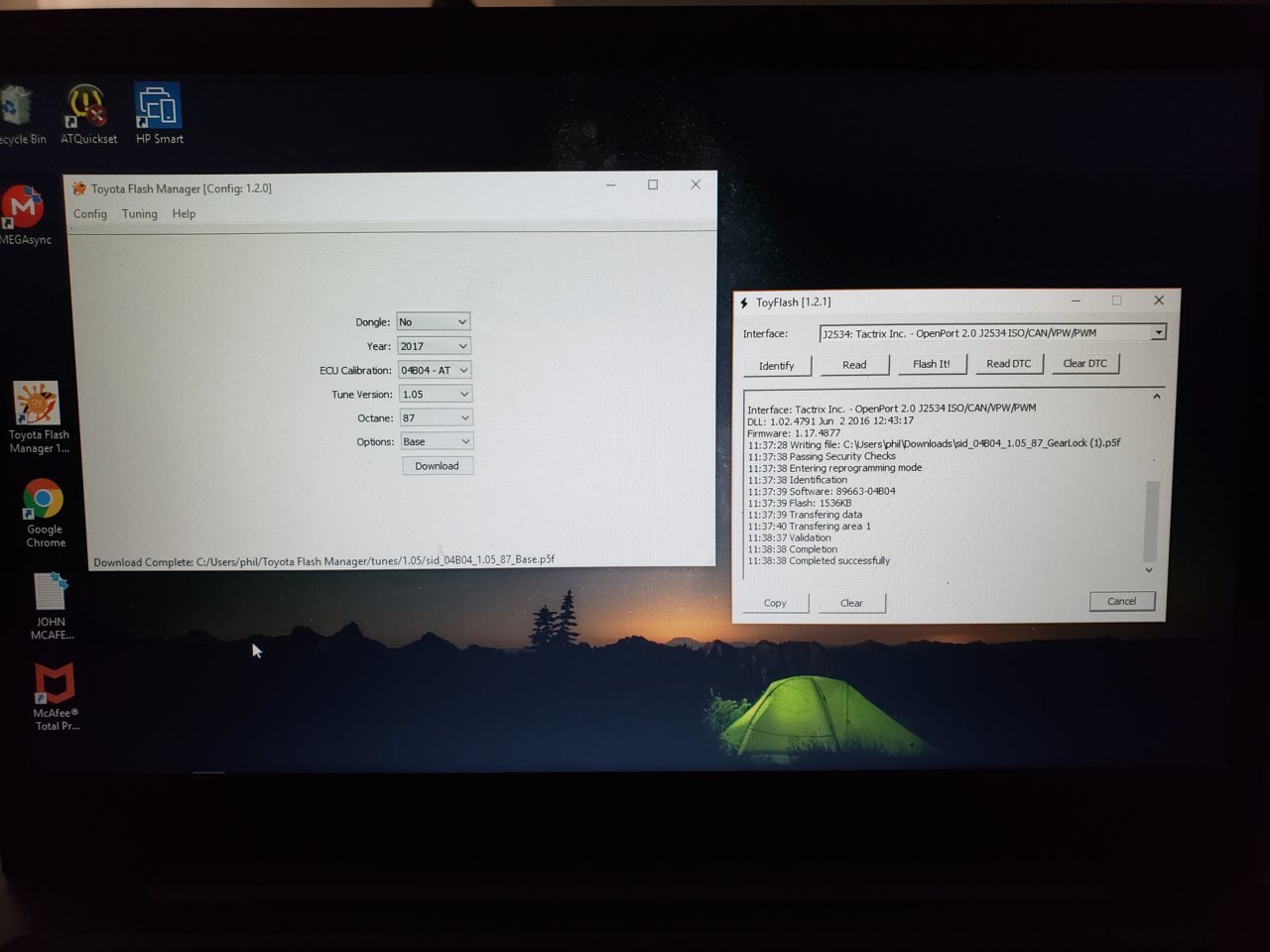Open the Recycle Bin desktop icon
The width and height of the screenshot is (1270, 952).
point(20,114)
